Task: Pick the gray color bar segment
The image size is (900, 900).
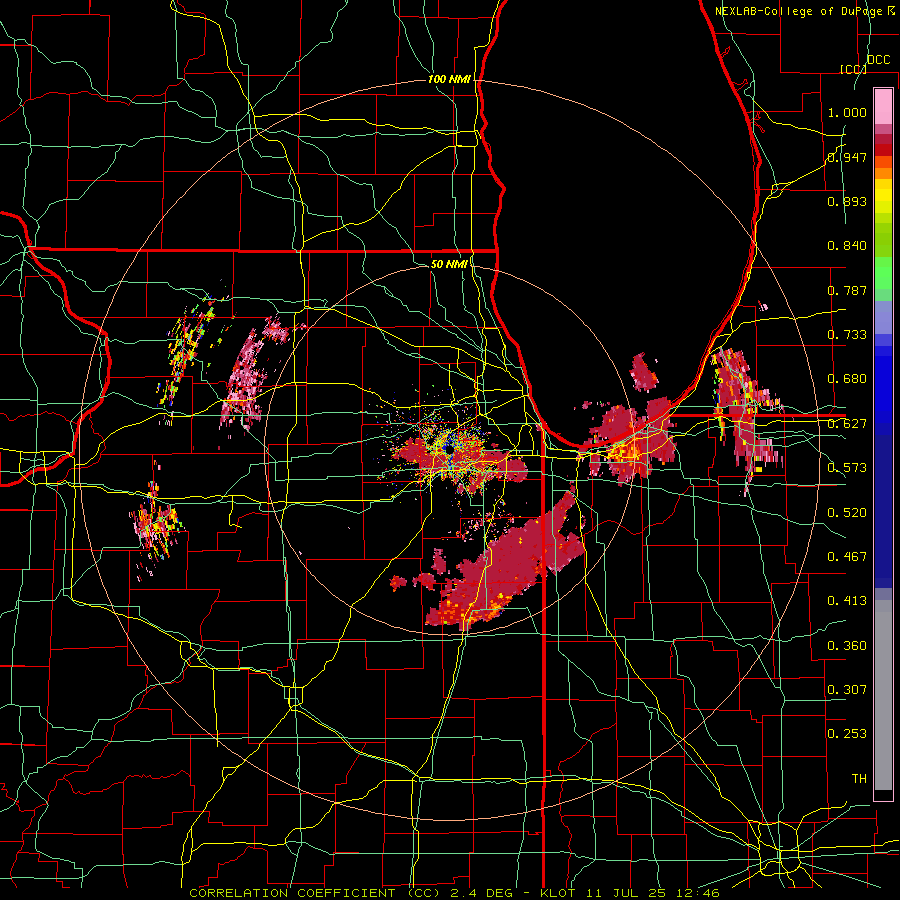Action: (x=883, y=695)
